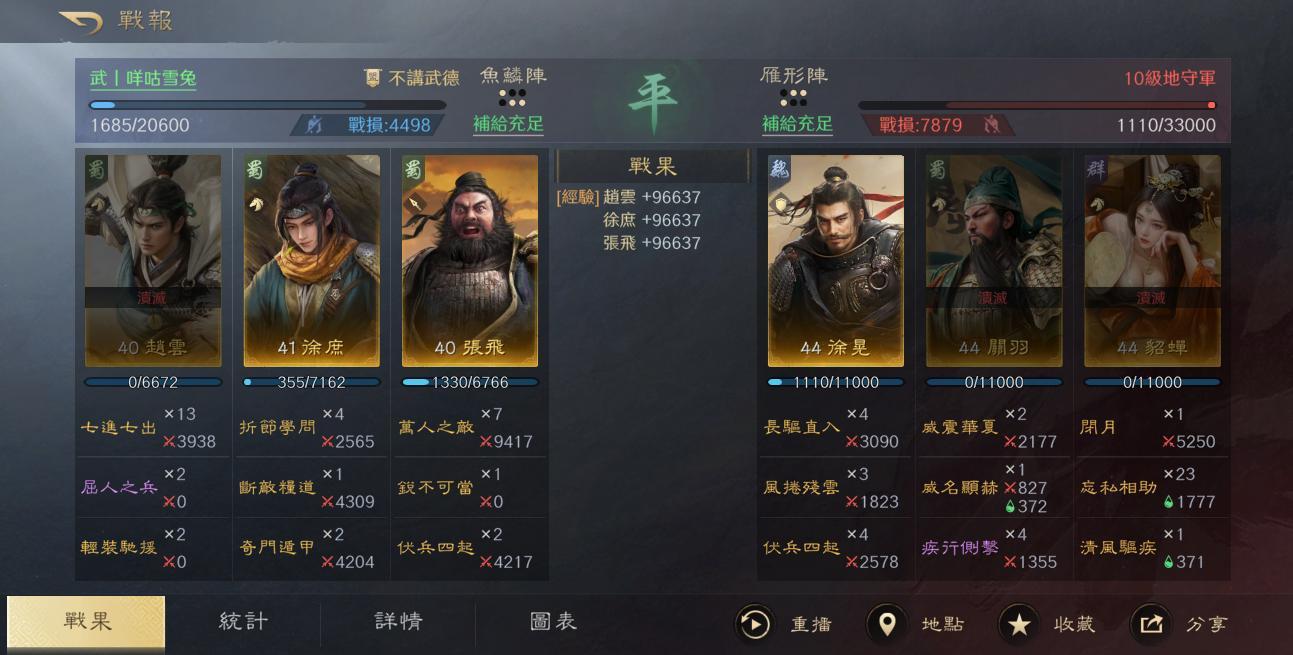Click the attacker 戰損 cavalry icon

(x=314, y=125)
